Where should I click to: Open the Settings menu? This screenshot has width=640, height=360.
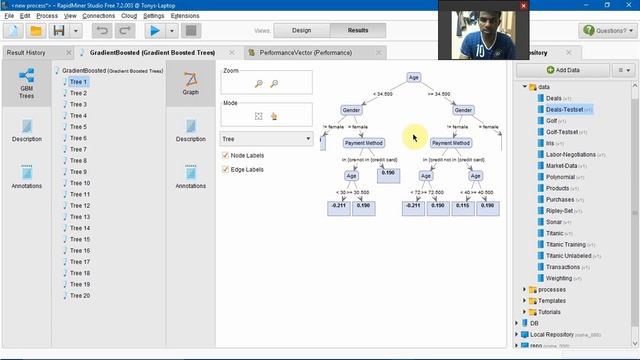point(154,16)
